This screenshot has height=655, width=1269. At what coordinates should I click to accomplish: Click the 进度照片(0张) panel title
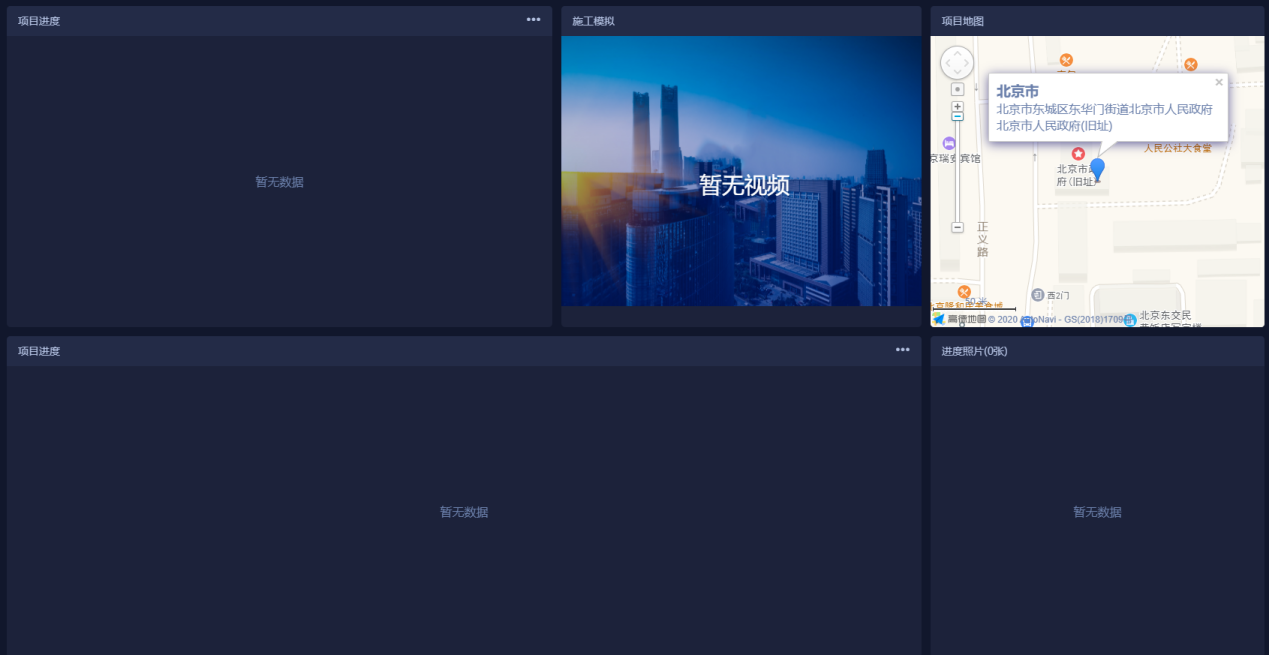[x=974, y=351]
